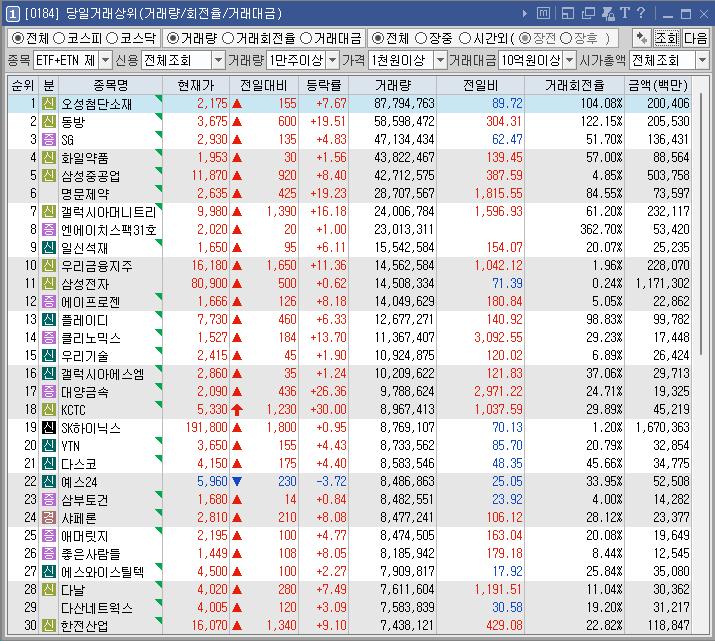Click 다산네트웍스 in the list
The width and height of the screenshot is (715, 641).
(97, 608)
